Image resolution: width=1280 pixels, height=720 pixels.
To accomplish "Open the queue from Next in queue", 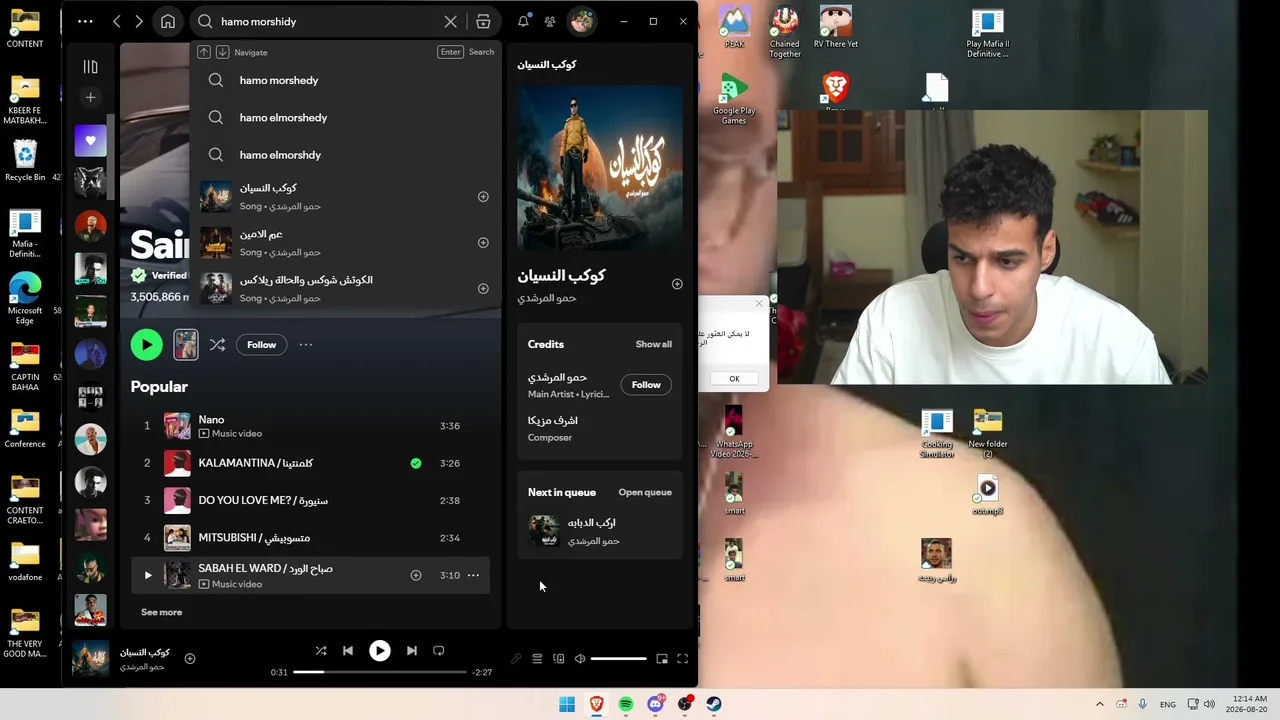I will (x=645, y=492).
